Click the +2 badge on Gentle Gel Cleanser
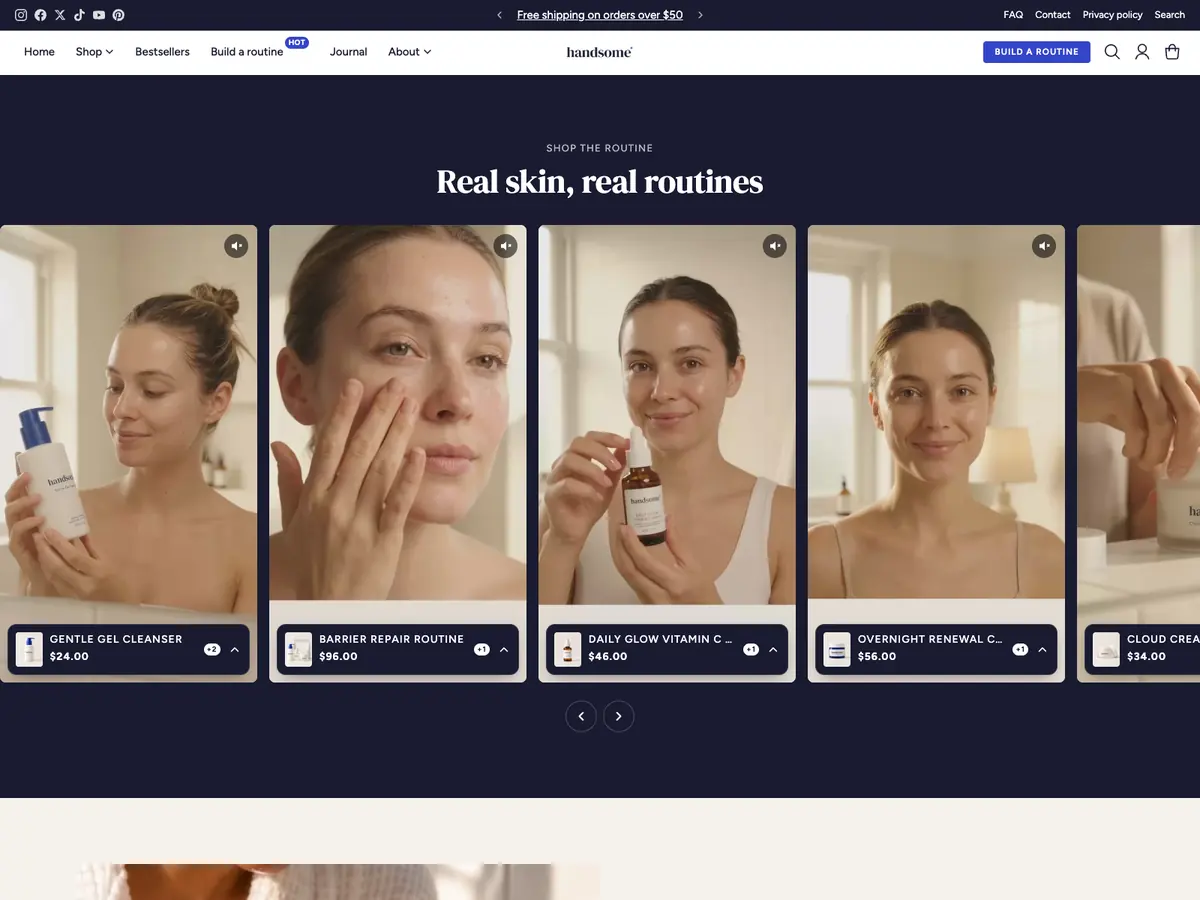 pyautogui.click(x=212, y=649)
